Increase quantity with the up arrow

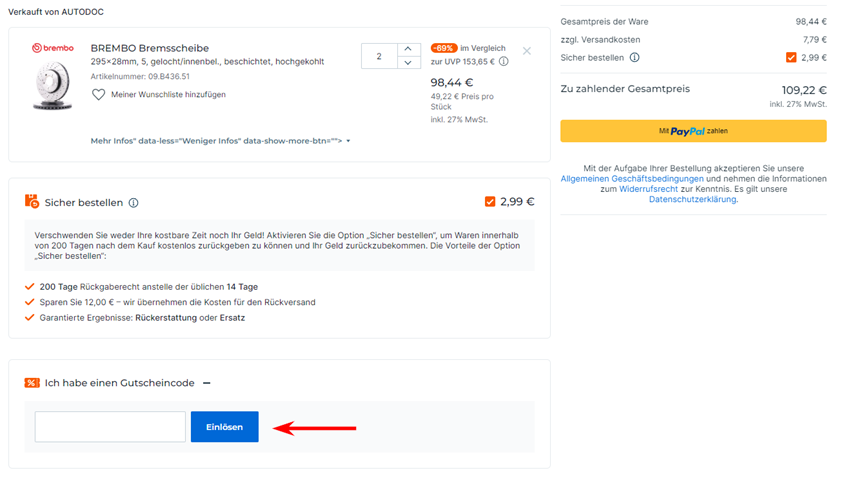point(408,49)
